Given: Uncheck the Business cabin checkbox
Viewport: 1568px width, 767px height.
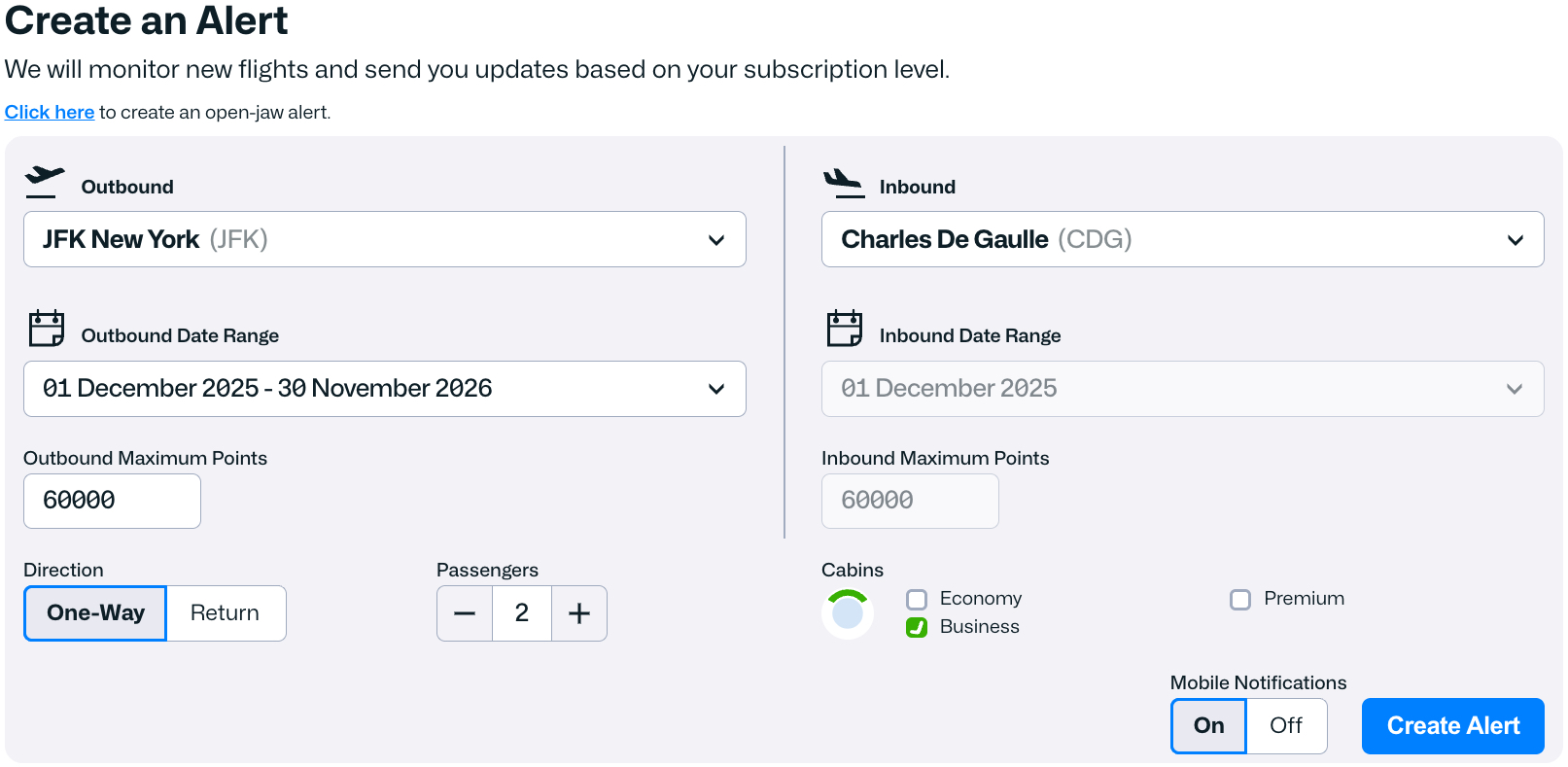Looking at the screenshot, I should [x=917, y=627].
